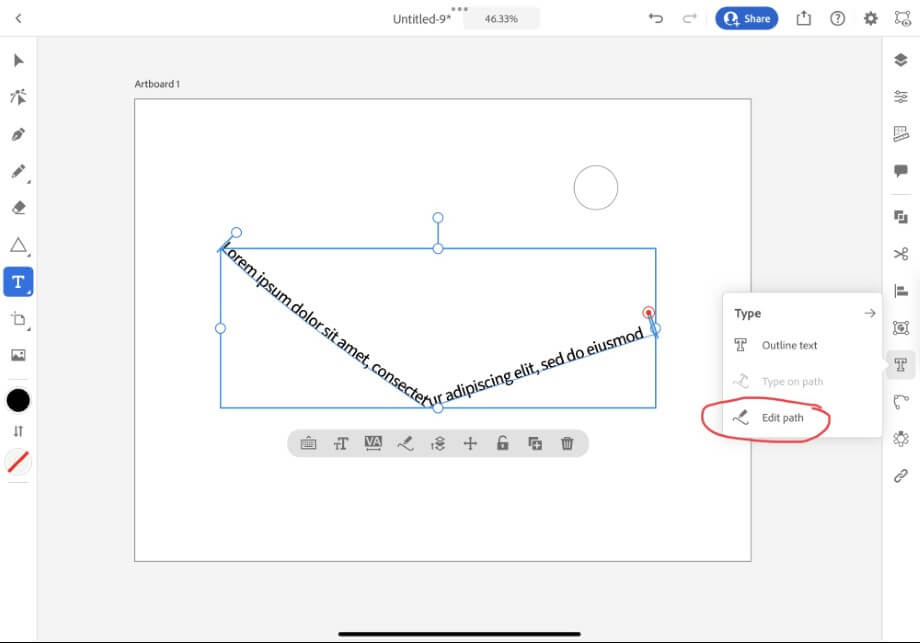Delete object with trash icon
Image resolution: width=920 pixels, height=643 pixels.
(x=567, y=444)
